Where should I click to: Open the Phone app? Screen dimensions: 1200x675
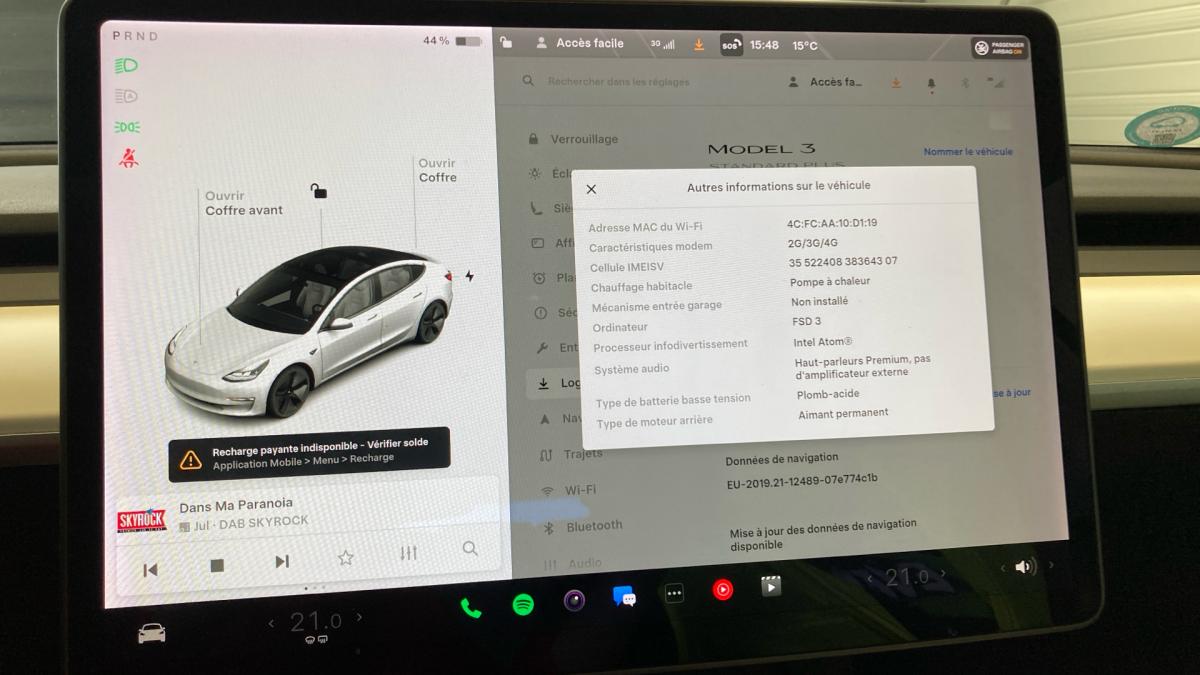point(471,608)
